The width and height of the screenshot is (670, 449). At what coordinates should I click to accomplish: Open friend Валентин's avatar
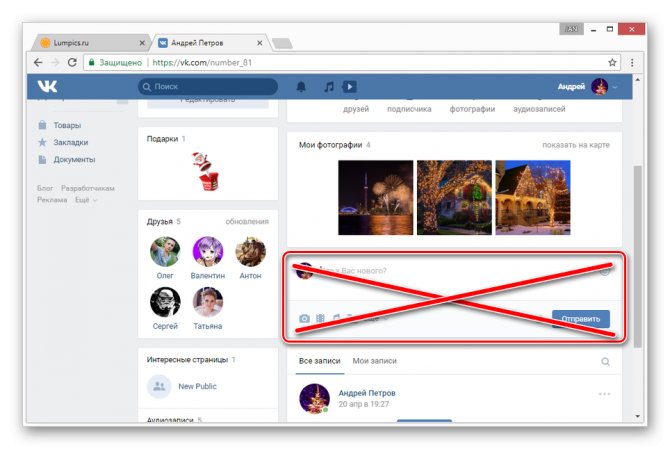tap(208, 251)
